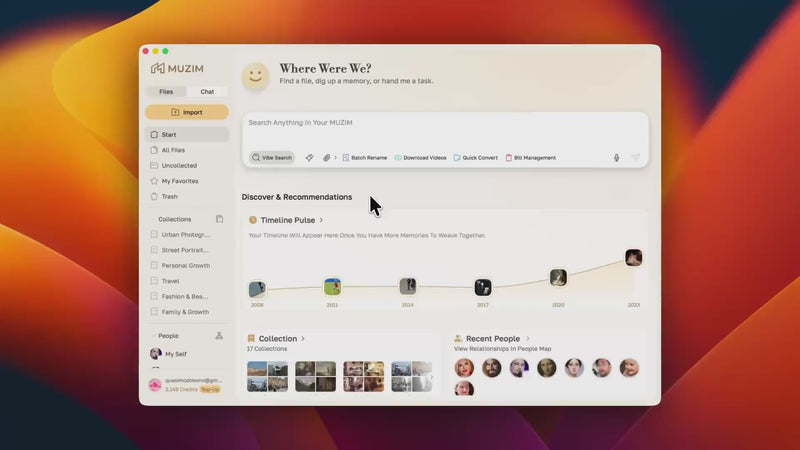The height and width of the screenshot is (450, 800).
Task: Select the 2020 timeline thumbnail
Action: pos(558,278)
